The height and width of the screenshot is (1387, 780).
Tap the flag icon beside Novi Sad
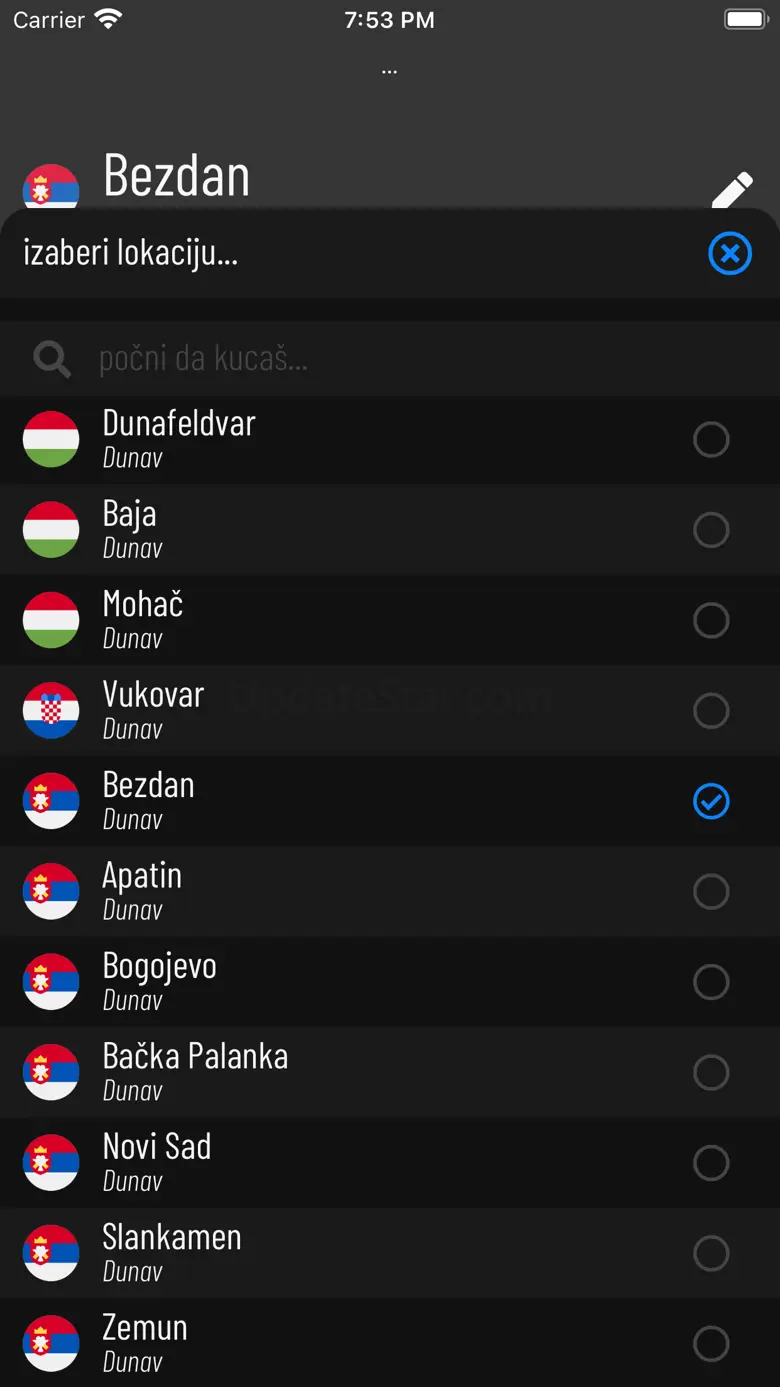pos(51,1162)
